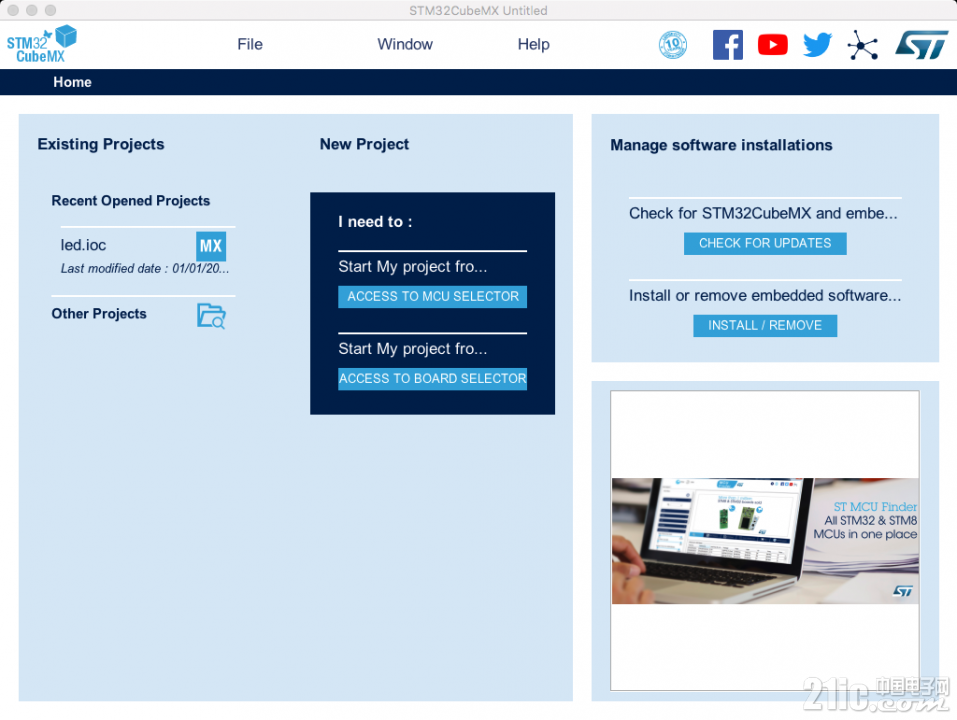Open the Facebook page icon

click(728, 45)
